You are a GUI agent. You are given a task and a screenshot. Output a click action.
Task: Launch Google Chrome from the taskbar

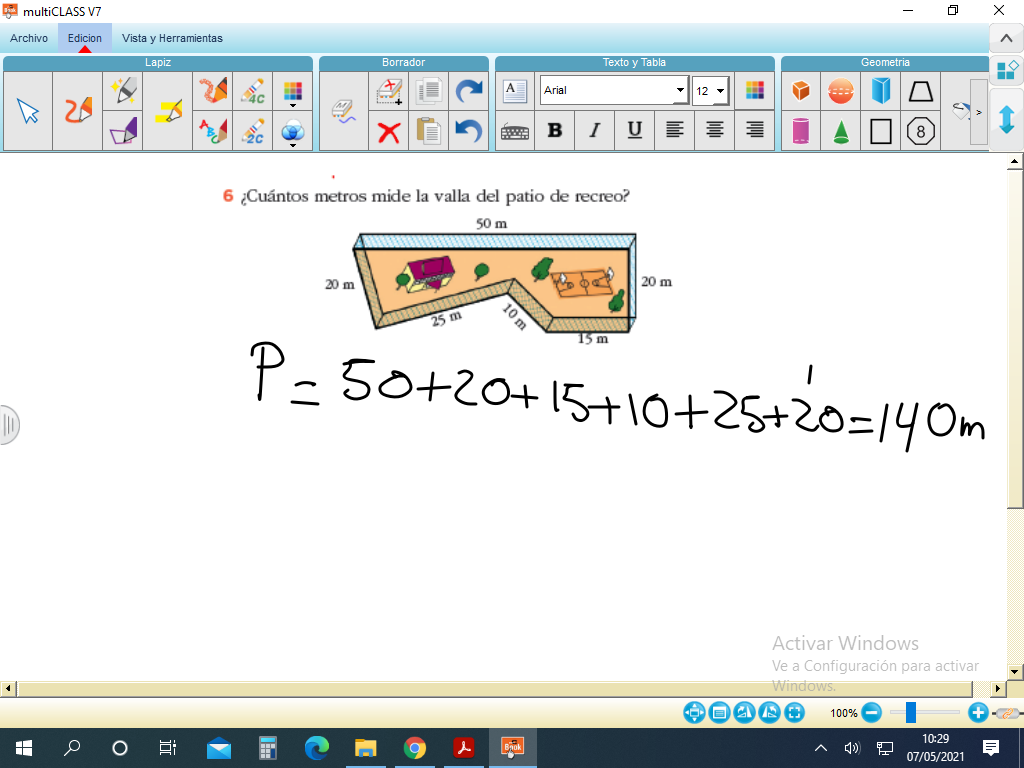tap(415, 748)
